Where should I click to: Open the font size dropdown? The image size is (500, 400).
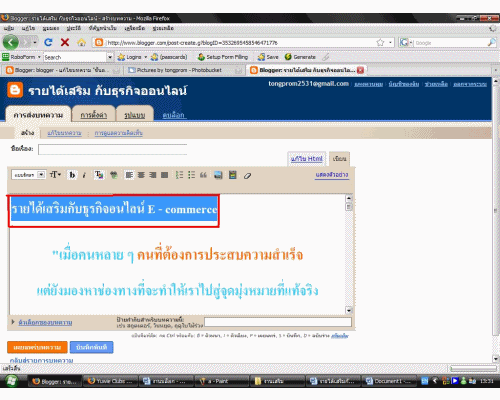pyautogui.click(x=55, y=175)
